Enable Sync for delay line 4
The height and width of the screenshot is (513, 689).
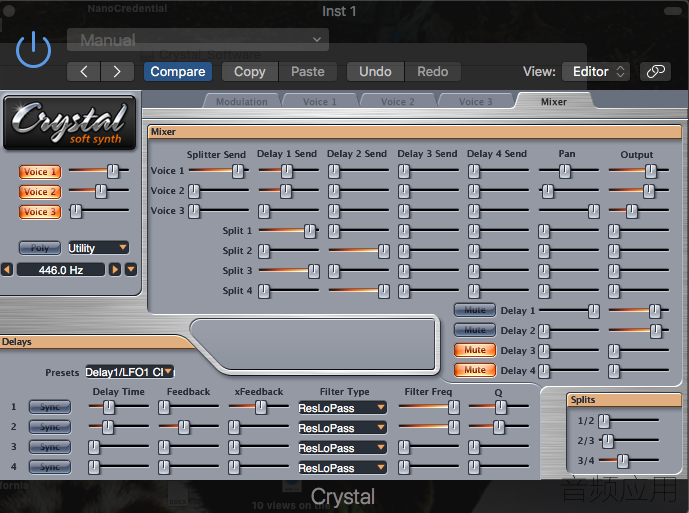pyautogui.click(x=50, y=467)
